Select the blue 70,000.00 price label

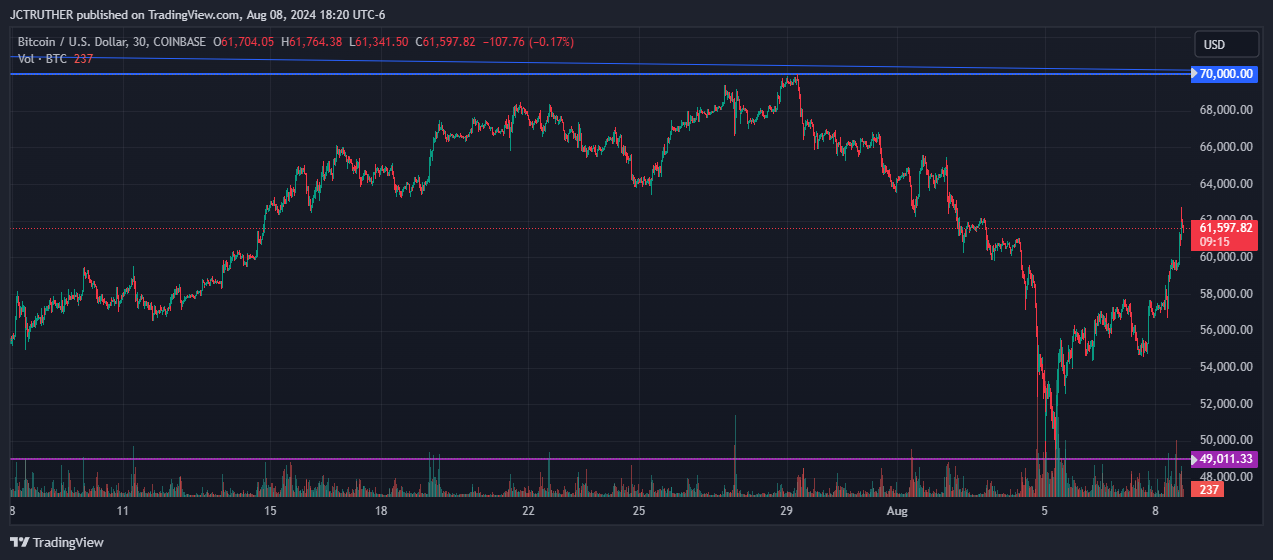tap(1224, 74)
